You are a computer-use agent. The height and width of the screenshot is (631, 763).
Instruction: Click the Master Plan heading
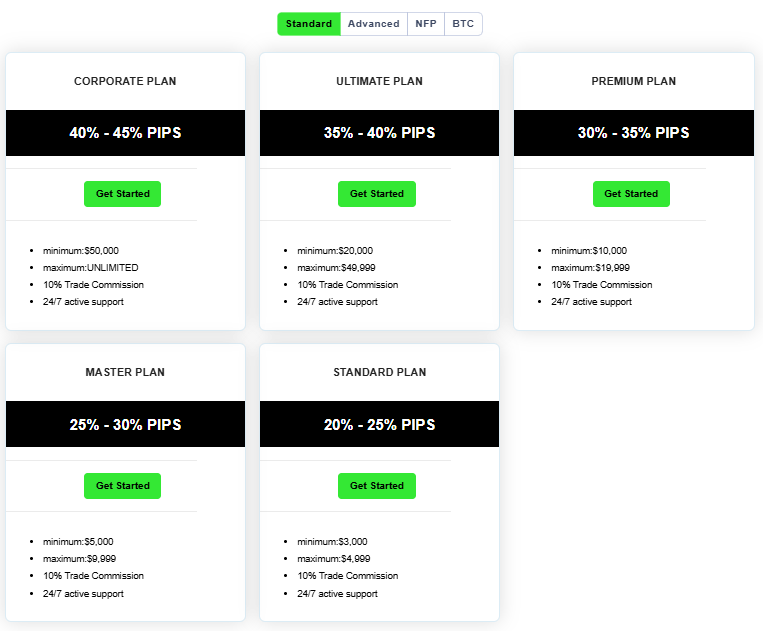pos(125,372)
